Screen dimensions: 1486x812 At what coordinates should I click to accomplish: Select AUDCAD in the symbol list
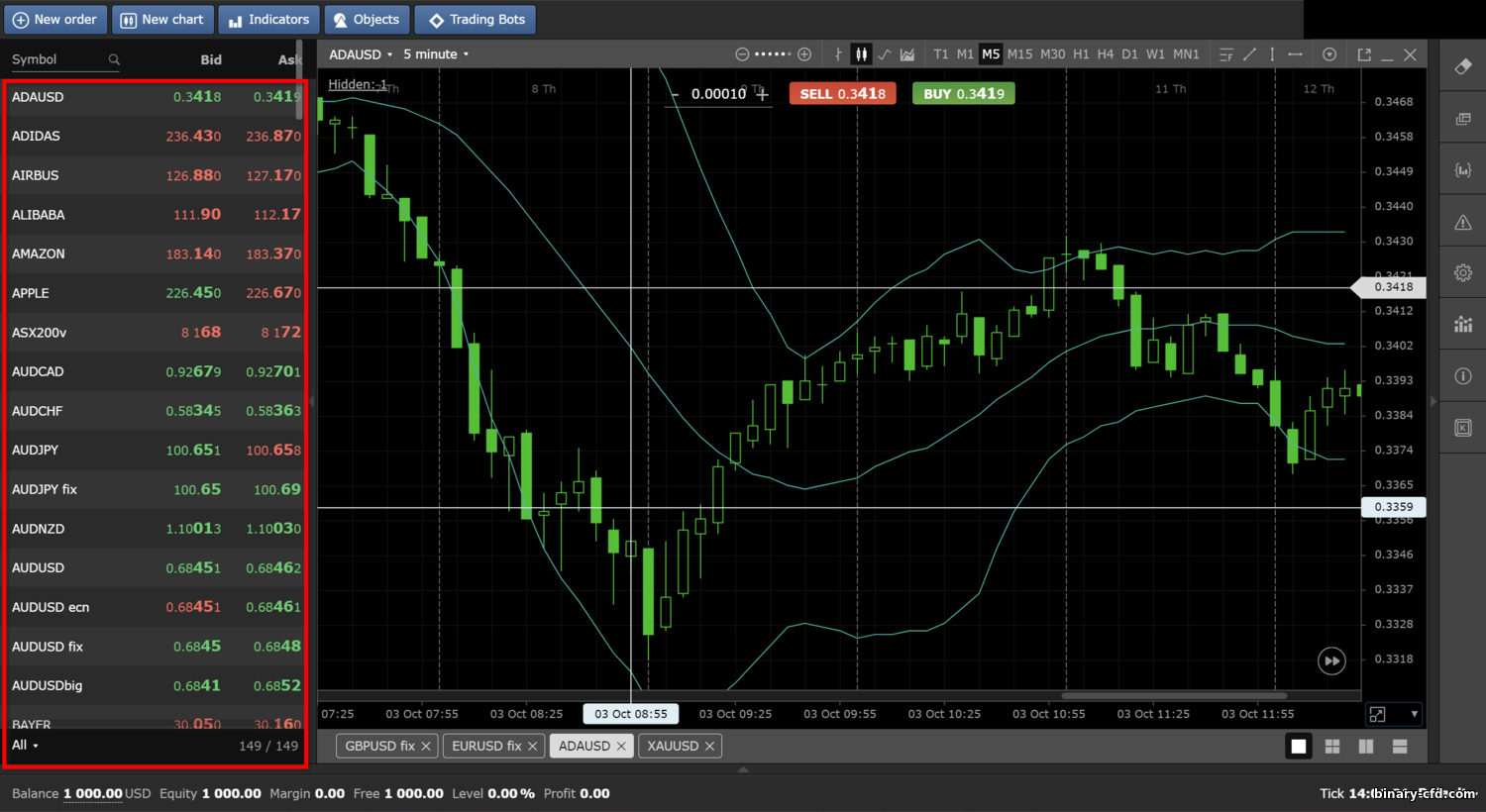156,371
